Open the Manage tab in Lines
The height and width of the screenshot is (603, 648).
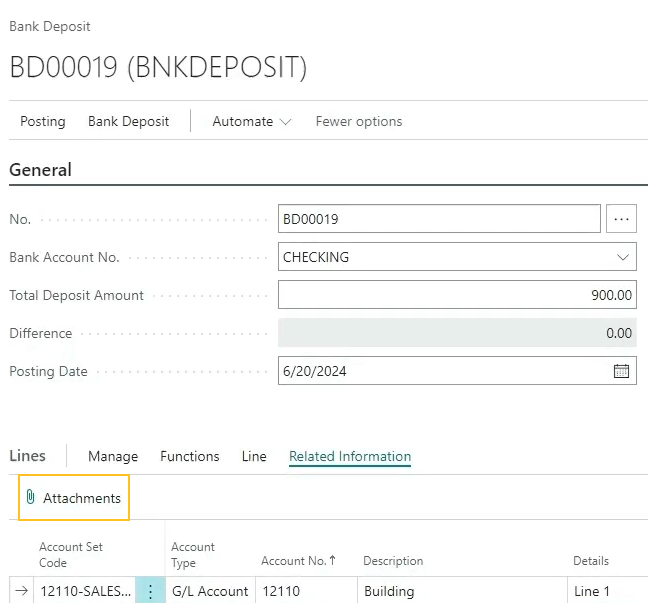tap(113, 456)
